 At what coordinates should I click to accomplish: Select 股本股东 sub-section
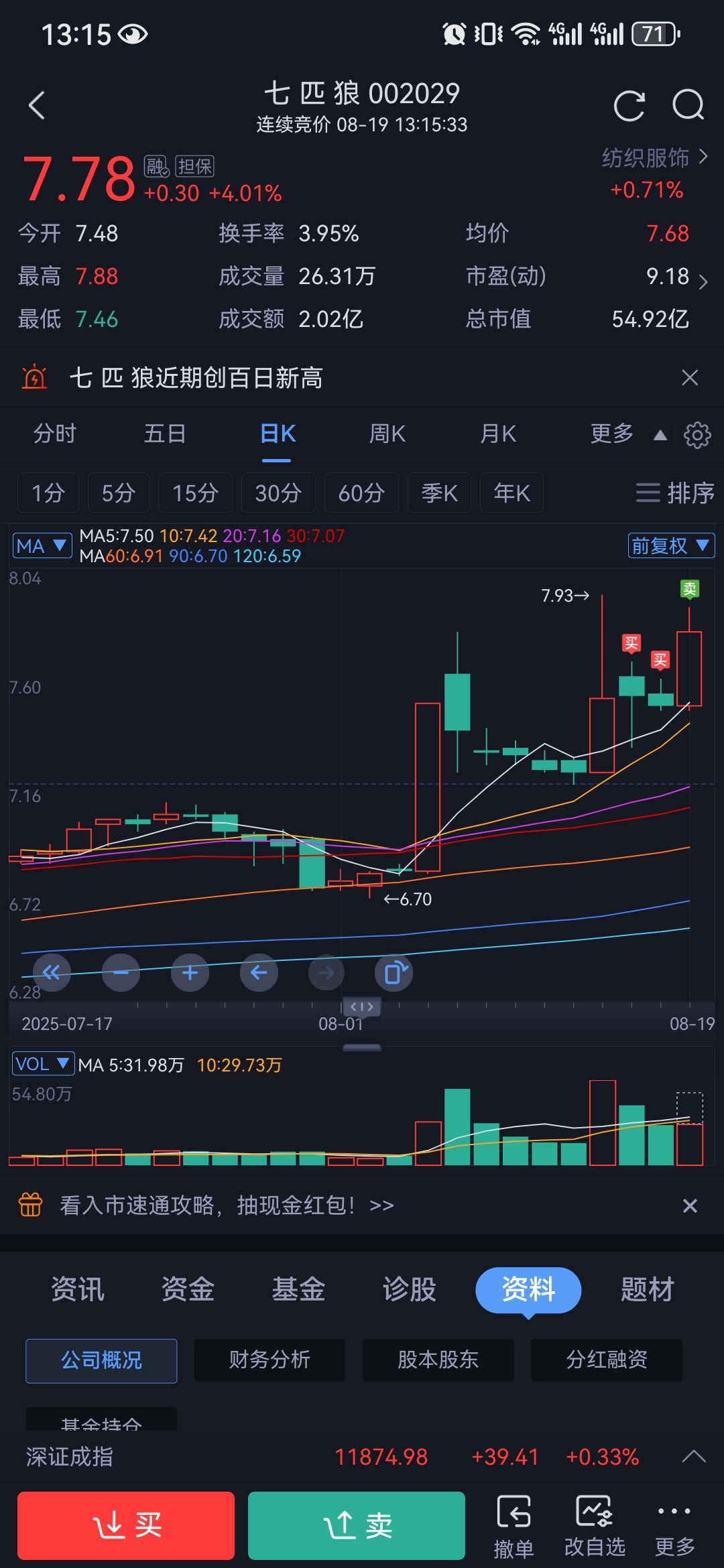(x=438, y=1360)
